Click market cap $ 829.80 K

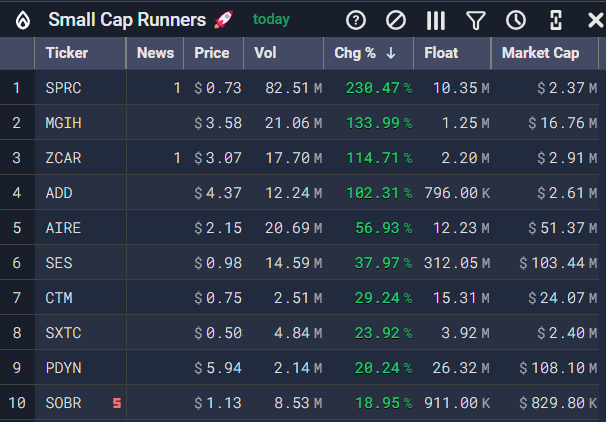pyautogui.click(x=558, y=403)
